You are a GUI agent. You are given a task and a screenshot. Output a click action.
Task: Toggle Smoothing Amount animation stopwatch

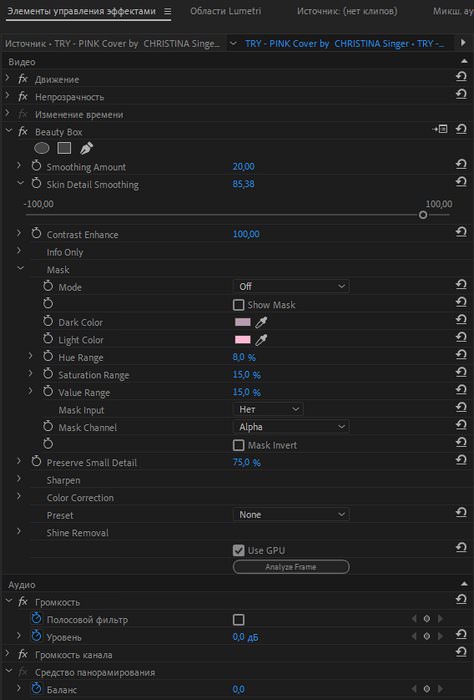[x=36, y=166]
